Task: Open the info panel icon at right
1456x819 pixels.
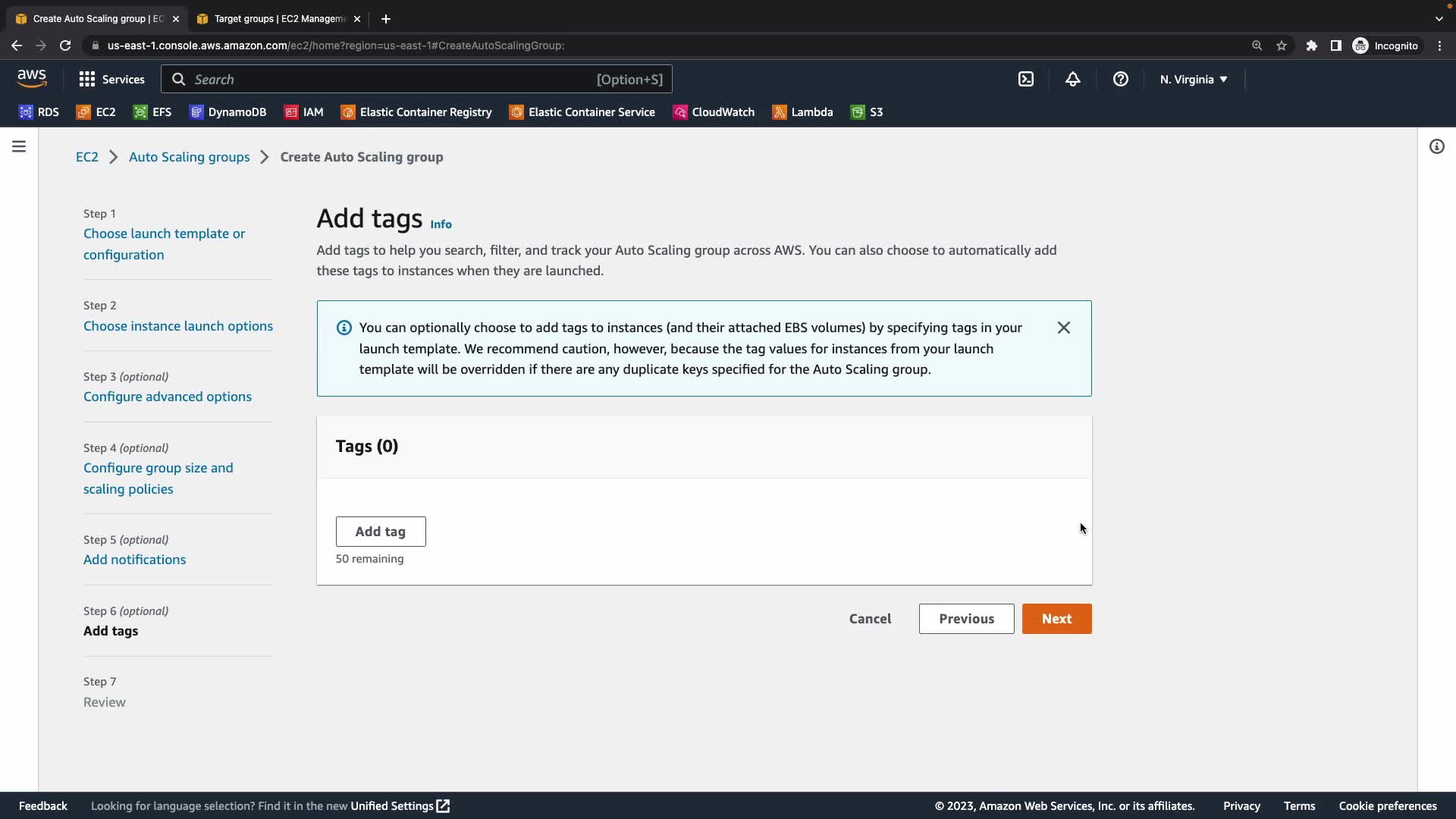Action: (x=1436, y=146)
